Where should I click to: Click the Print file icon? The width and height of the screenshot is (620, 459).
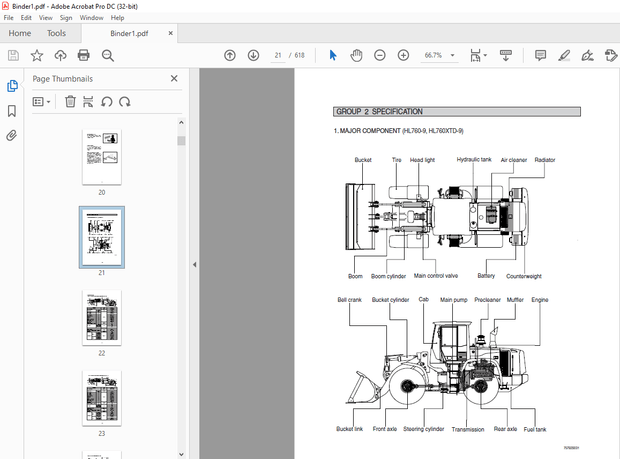(84, 55)
